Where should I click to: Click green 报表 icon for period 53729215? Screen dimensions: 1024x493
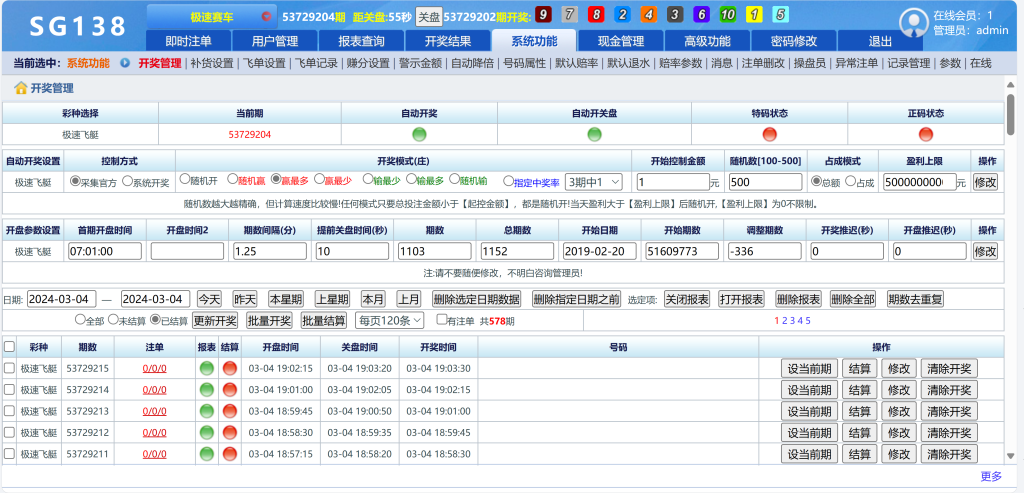(207, 368)
